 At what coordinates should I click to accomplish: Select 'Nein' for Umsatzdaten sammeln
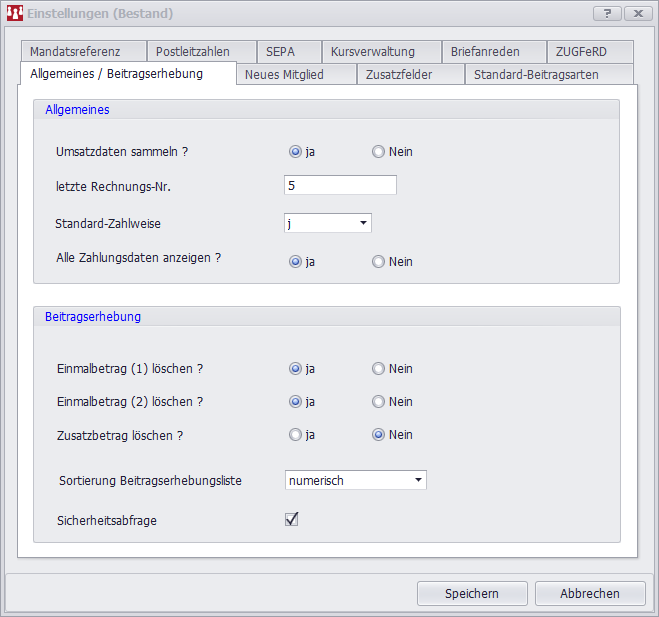378,152
